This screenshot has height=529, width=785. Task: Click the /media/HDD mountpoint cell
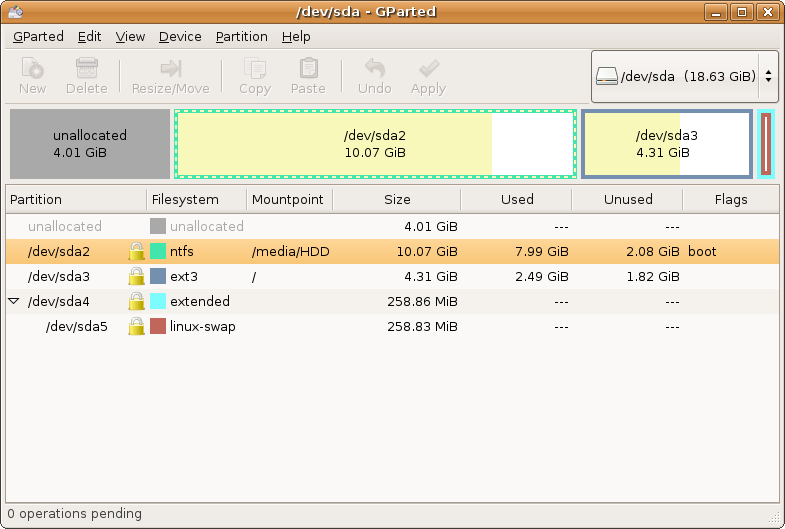(291, 251)
